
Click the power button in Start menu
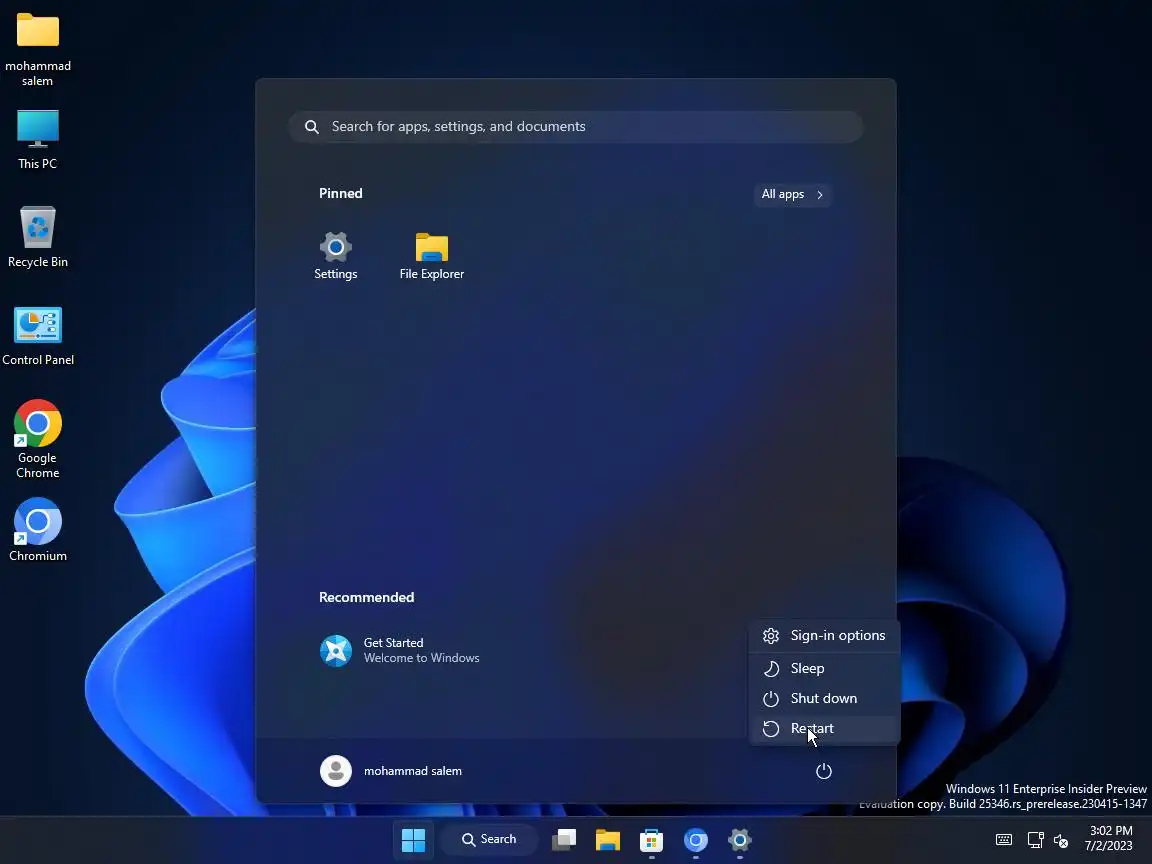824,771
